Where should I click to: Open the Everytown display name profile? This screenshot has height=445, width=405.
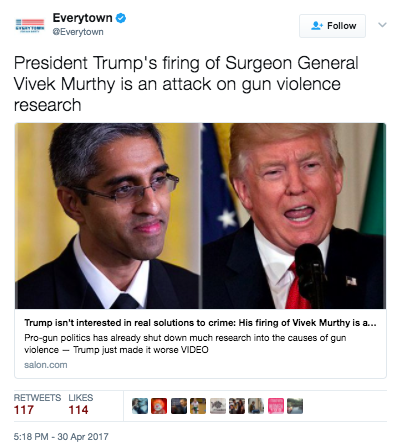[x=82, y=18]
